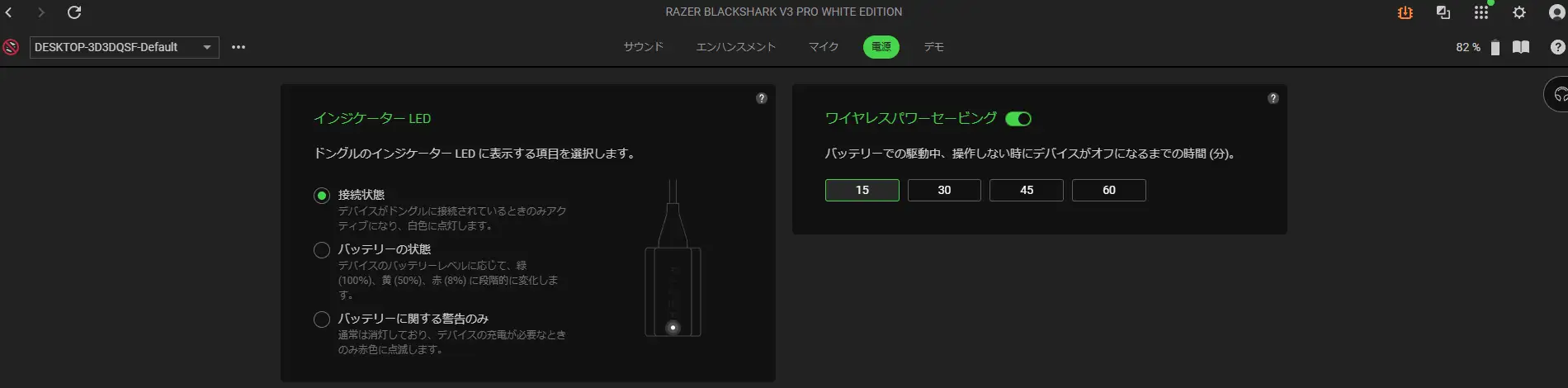Open the user guide book icon

(1521, 47)
